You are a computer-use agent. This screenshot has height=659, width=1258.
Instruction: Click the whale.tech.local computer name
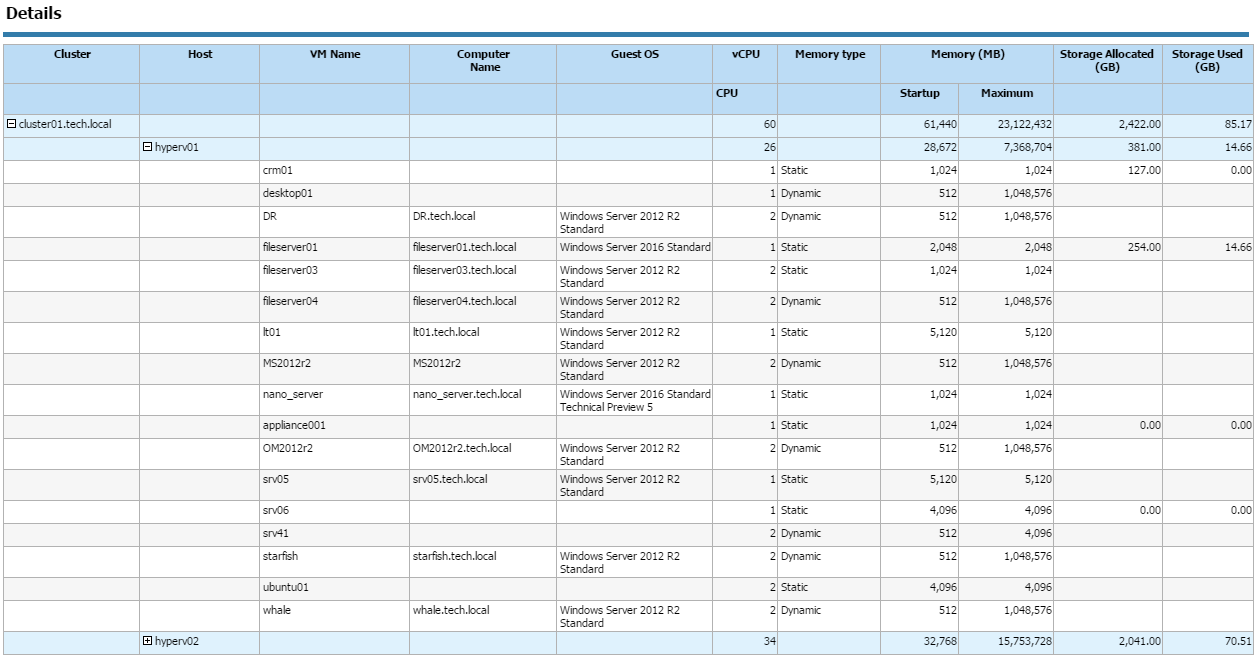click(451, 610)
